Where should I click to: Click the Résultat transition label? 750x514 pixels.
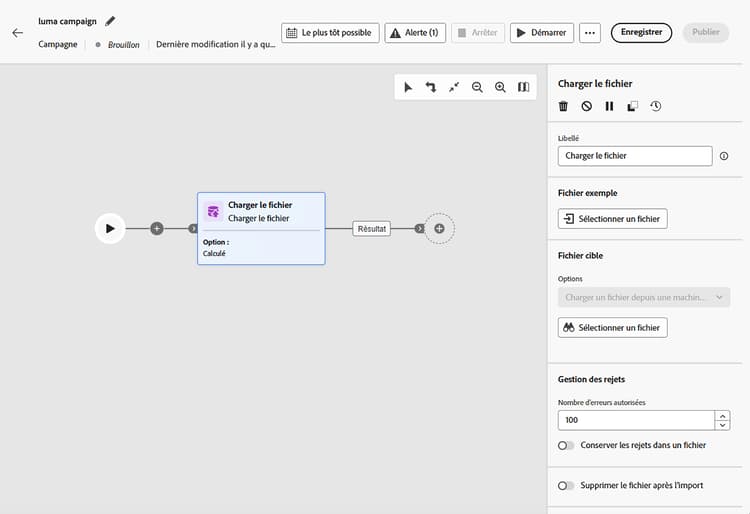pyautogui.click(x=372, y=229)
